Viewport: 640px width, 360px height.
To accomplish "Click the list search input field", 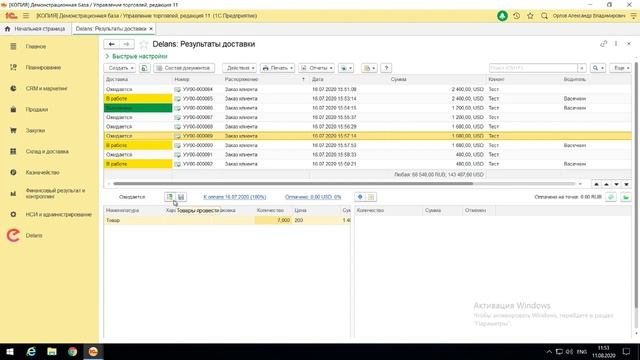I will (533, 68).
